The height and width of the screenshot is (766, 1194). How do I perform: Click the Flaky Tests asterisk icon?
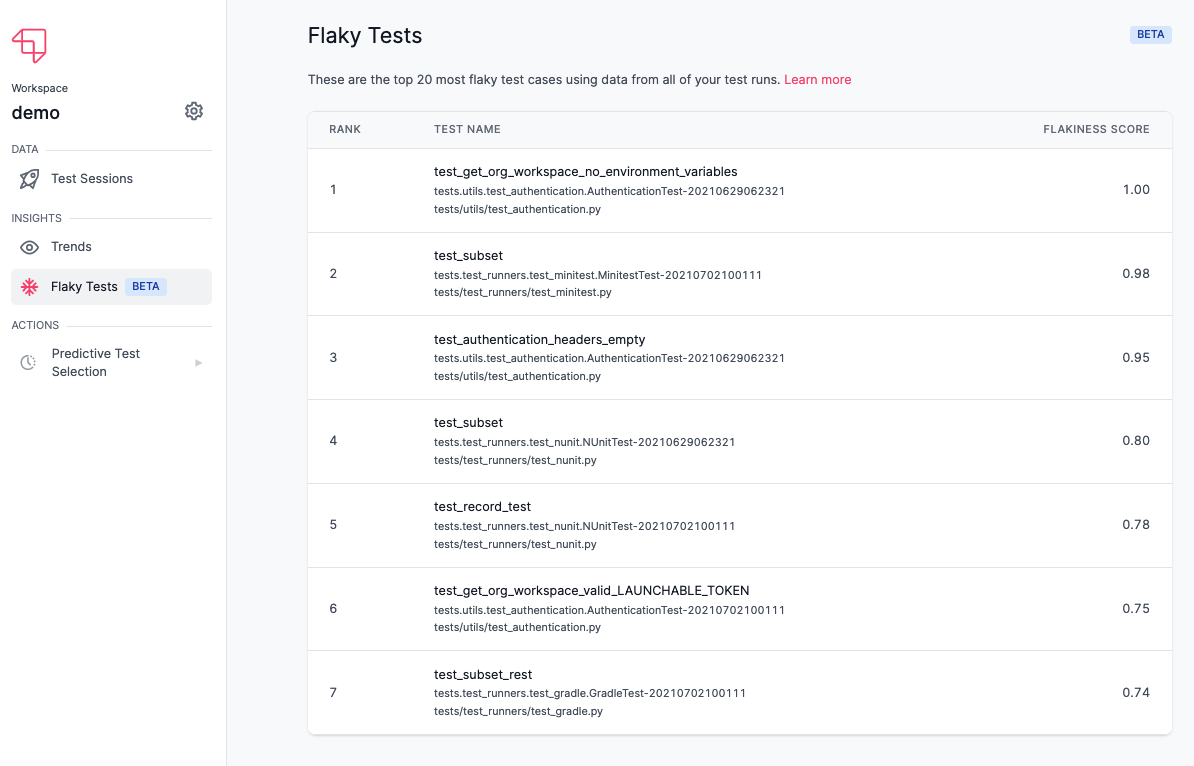coord(28,286)
